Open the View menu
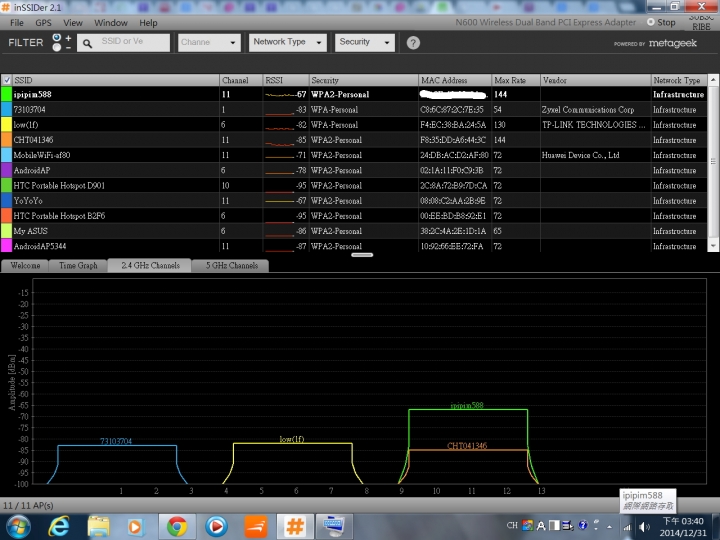The width and height of the screenshot is (720, 540). coord(73,22)
